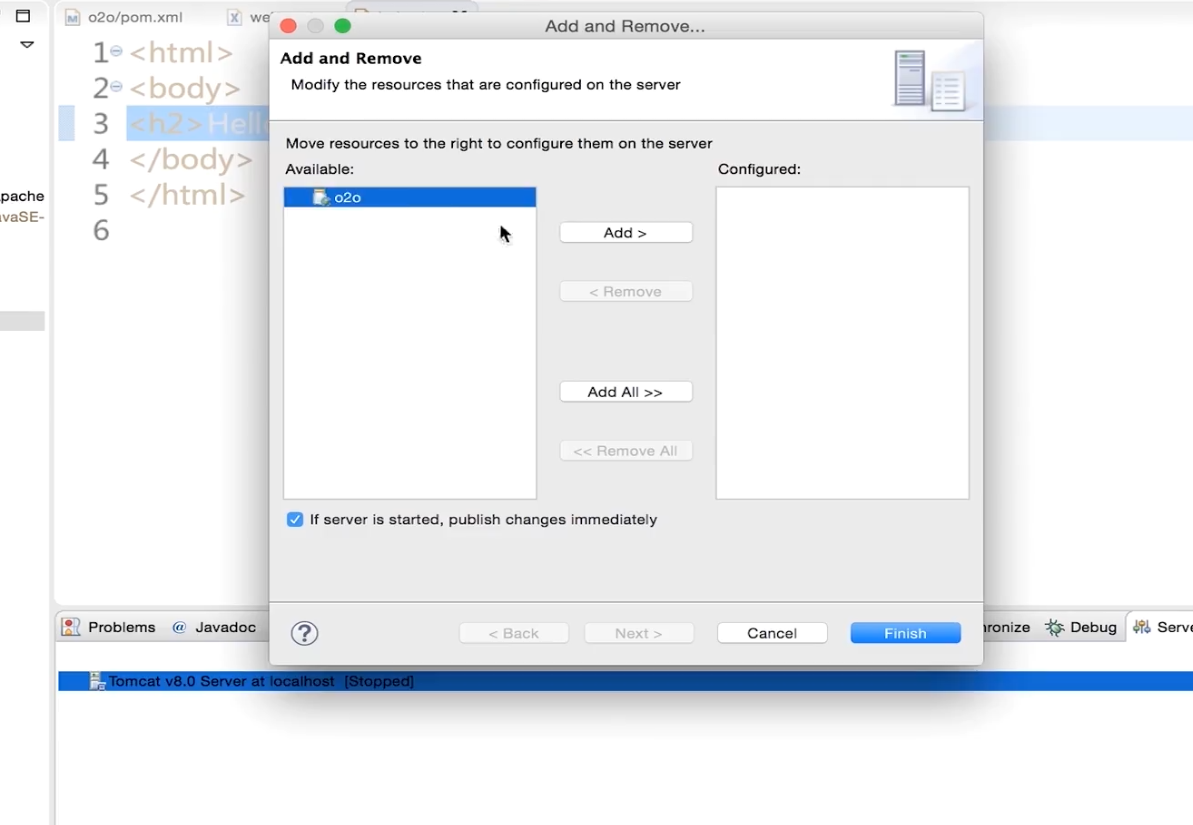The height and width of the screenshot is (825, 1193).
Task: Click the Cancel button
Action: (771, 633)
